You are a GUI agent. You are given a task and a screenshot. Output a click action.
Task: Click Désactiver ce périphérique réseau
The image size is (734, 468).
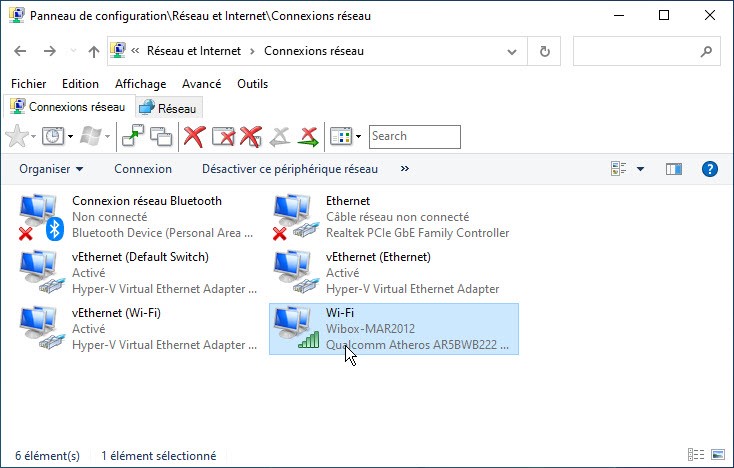(290, 169)
